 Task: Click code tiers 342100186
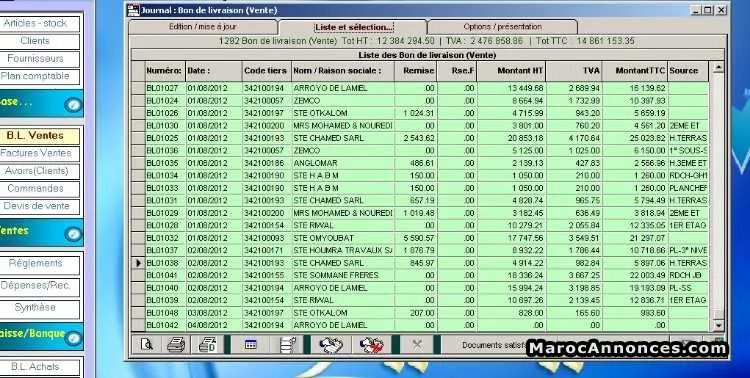[266, 163]
